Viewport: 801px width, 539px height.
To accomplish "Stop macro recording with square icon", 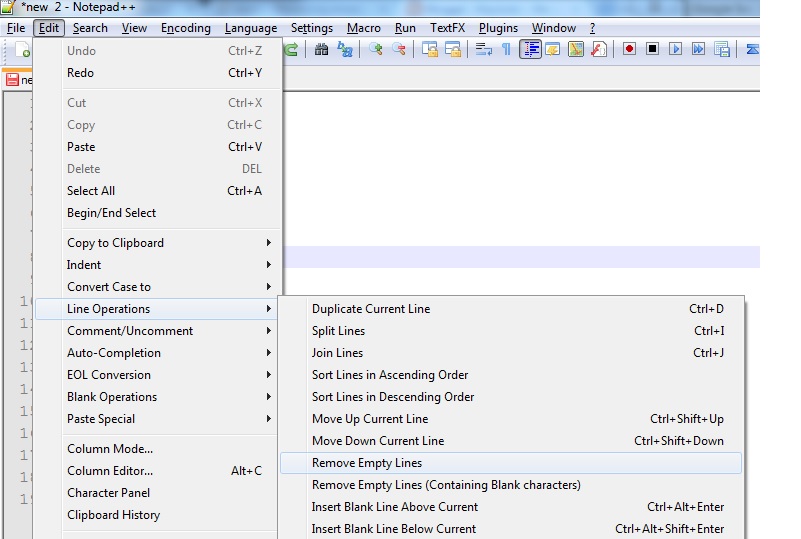I will (652, 49).
